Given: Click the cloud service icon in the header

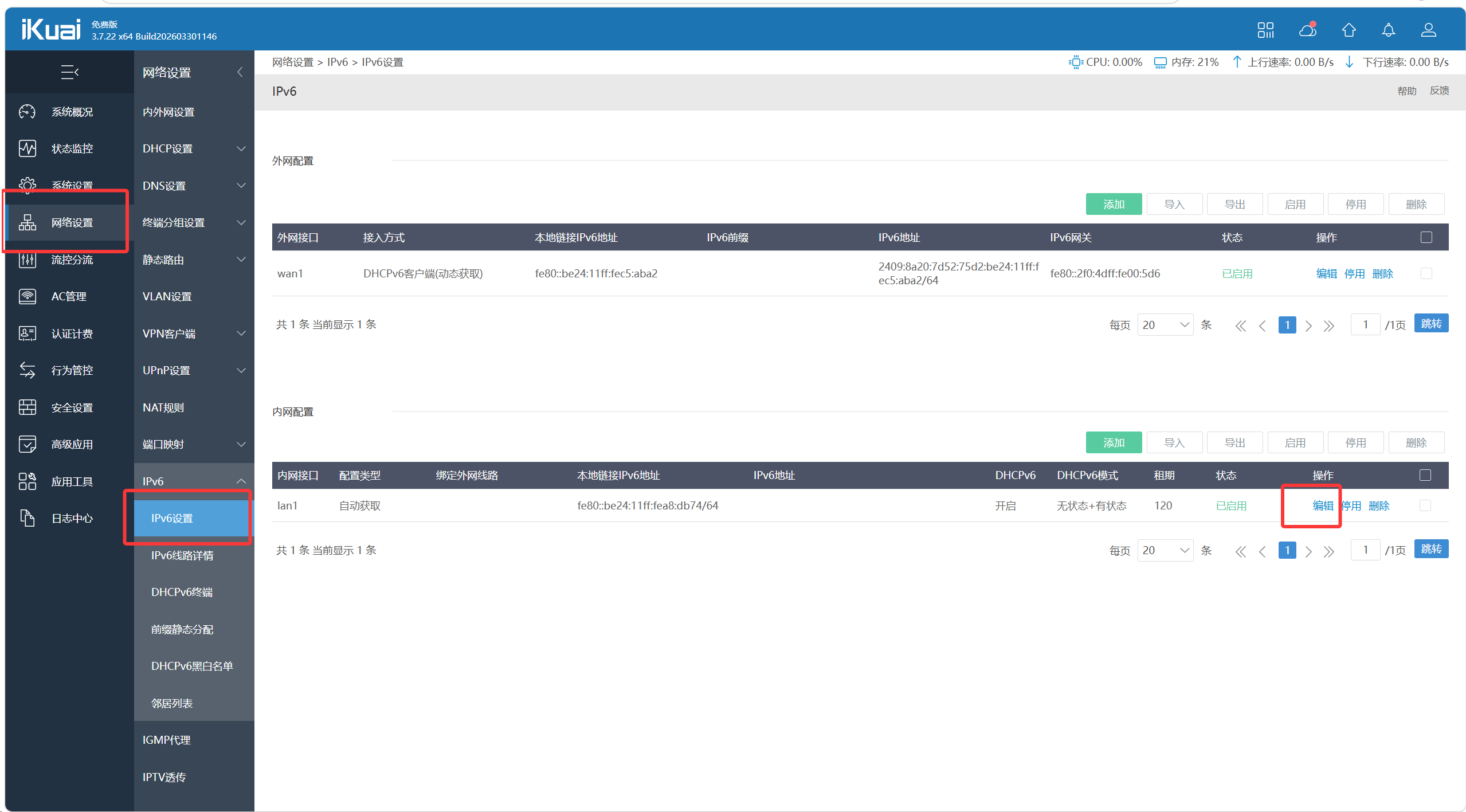Looking at the screenshot, I should click(1307, 30).
